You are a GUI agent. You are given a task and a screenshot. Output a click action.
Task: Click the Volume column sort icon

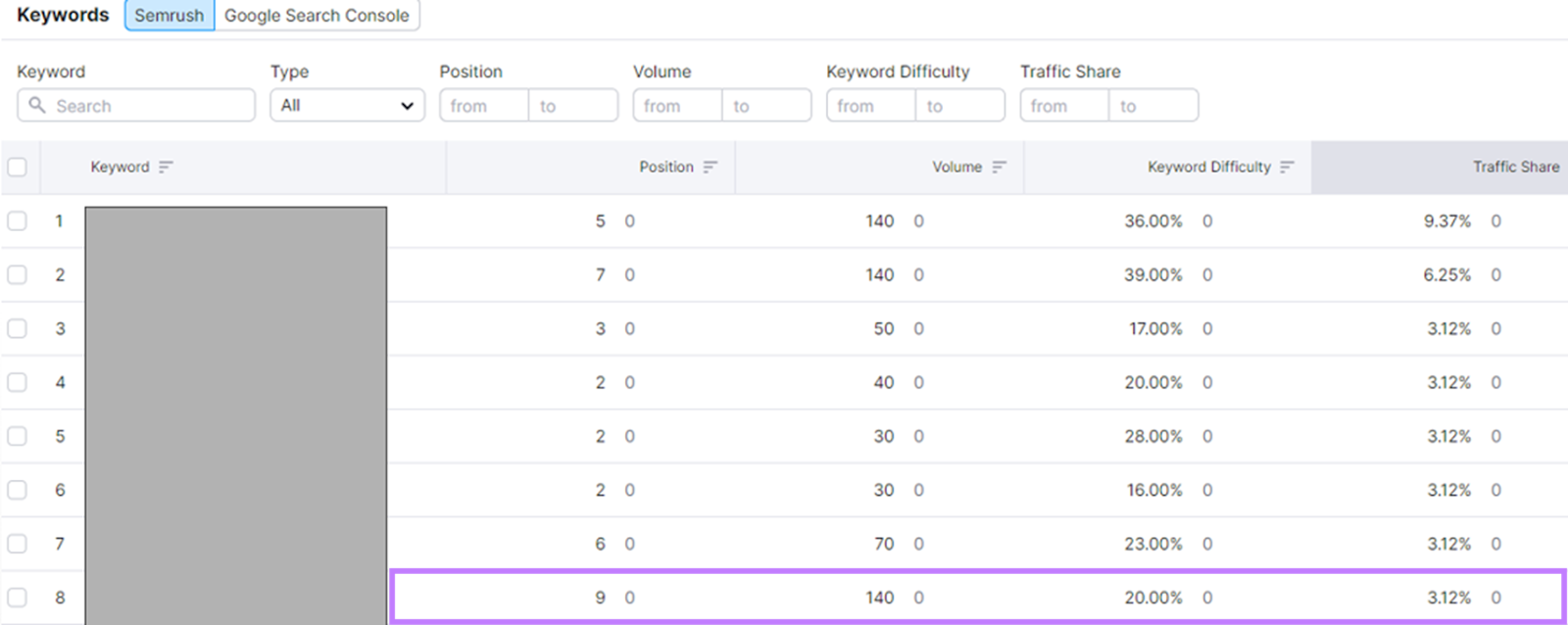point(999,168)
